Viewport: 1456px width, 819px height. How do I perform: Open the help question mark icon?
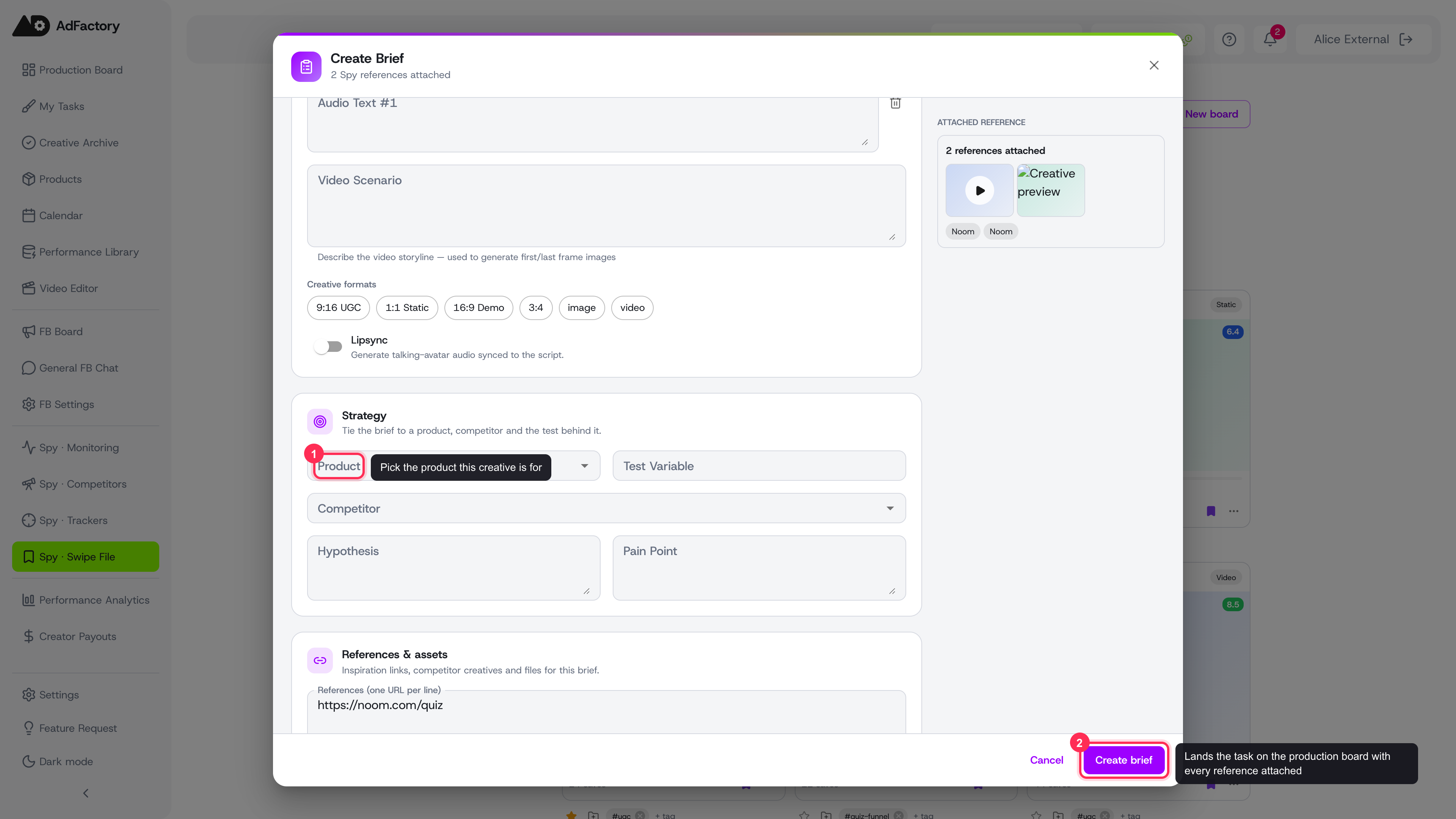click(1229, 39)
